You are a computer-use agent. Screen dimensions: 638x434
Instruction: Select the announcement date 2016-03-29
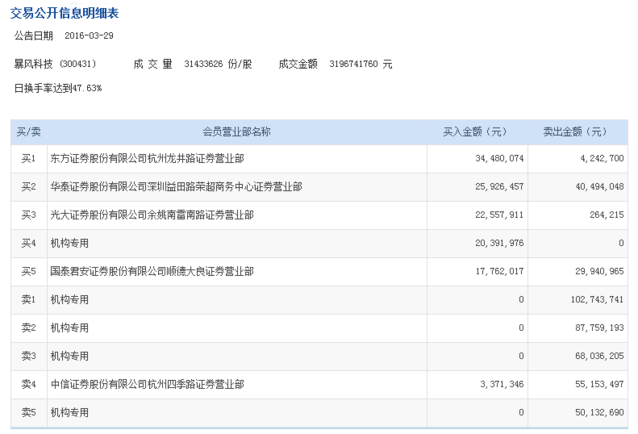click(89, 36)
